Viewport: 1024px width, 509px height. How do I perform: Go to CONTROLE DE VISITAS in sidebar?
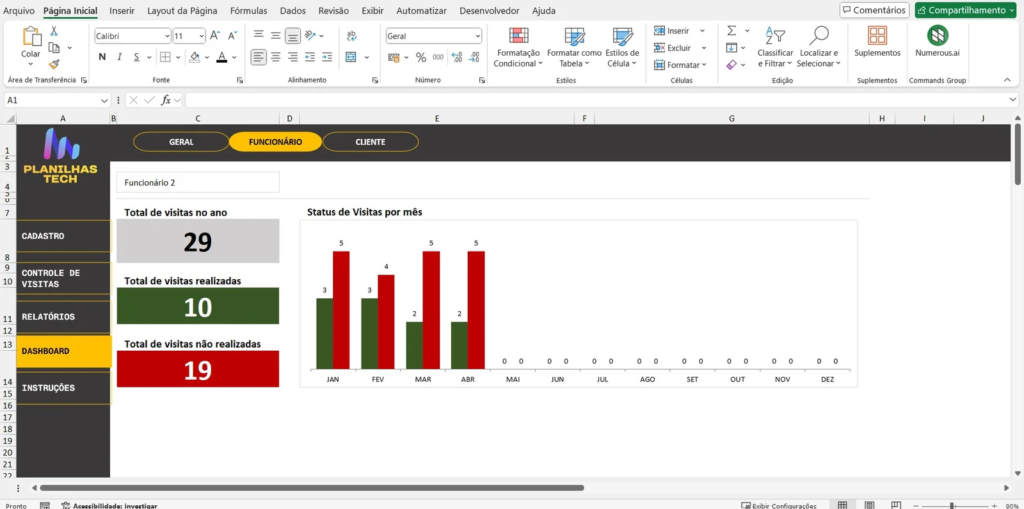pyautogui.click(x=62, y=278)
